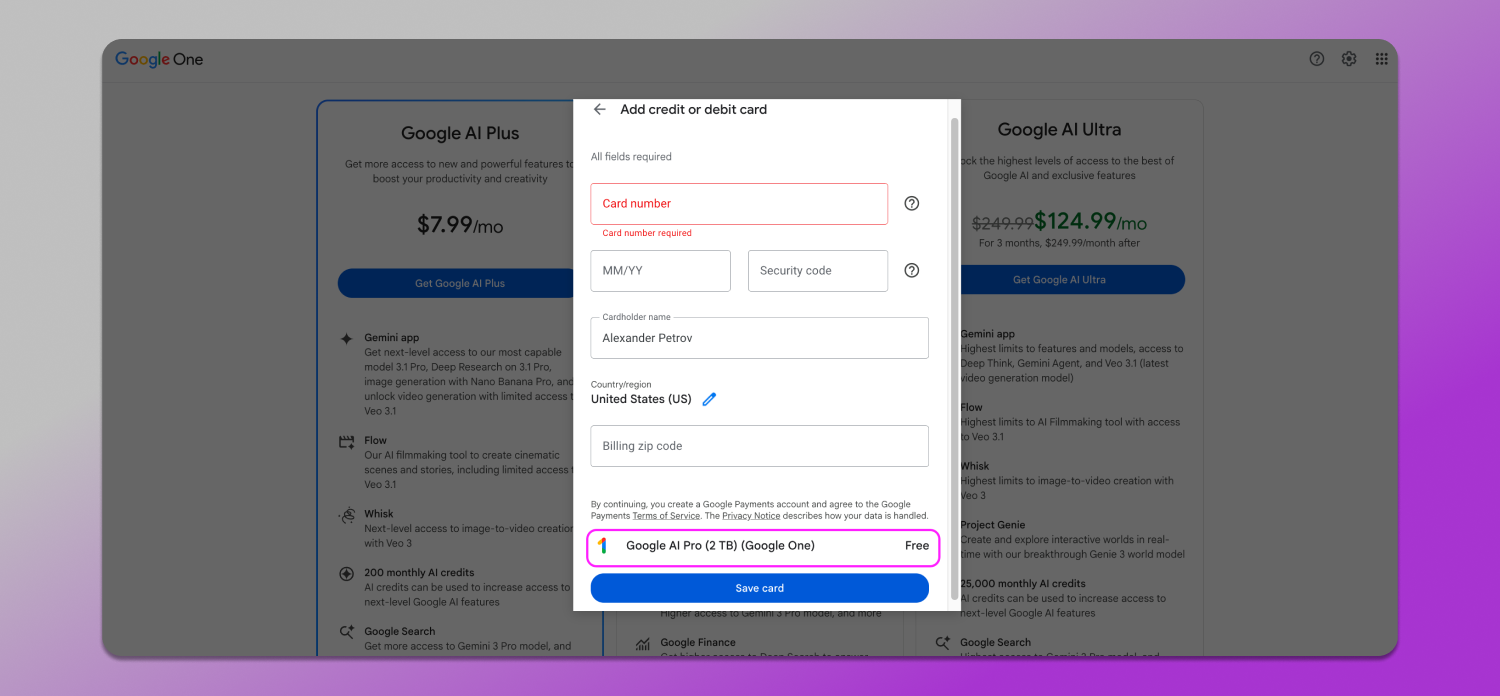Open the Privacy Notice link
Screen dimensions: 1500x696
tap(751, 516)
